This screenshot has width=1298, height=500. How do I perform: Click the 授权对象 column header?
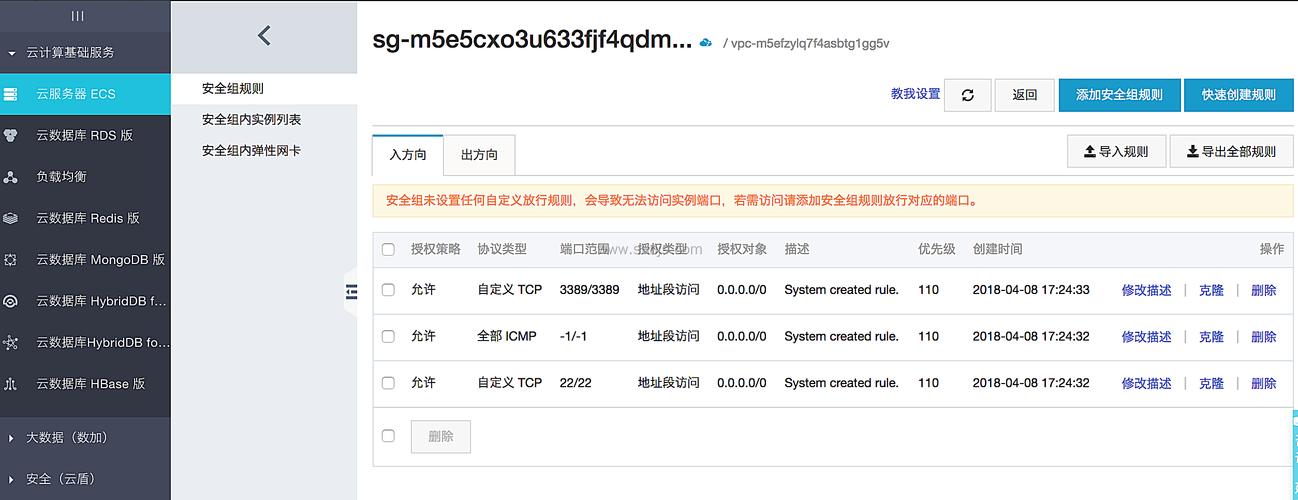742,249
